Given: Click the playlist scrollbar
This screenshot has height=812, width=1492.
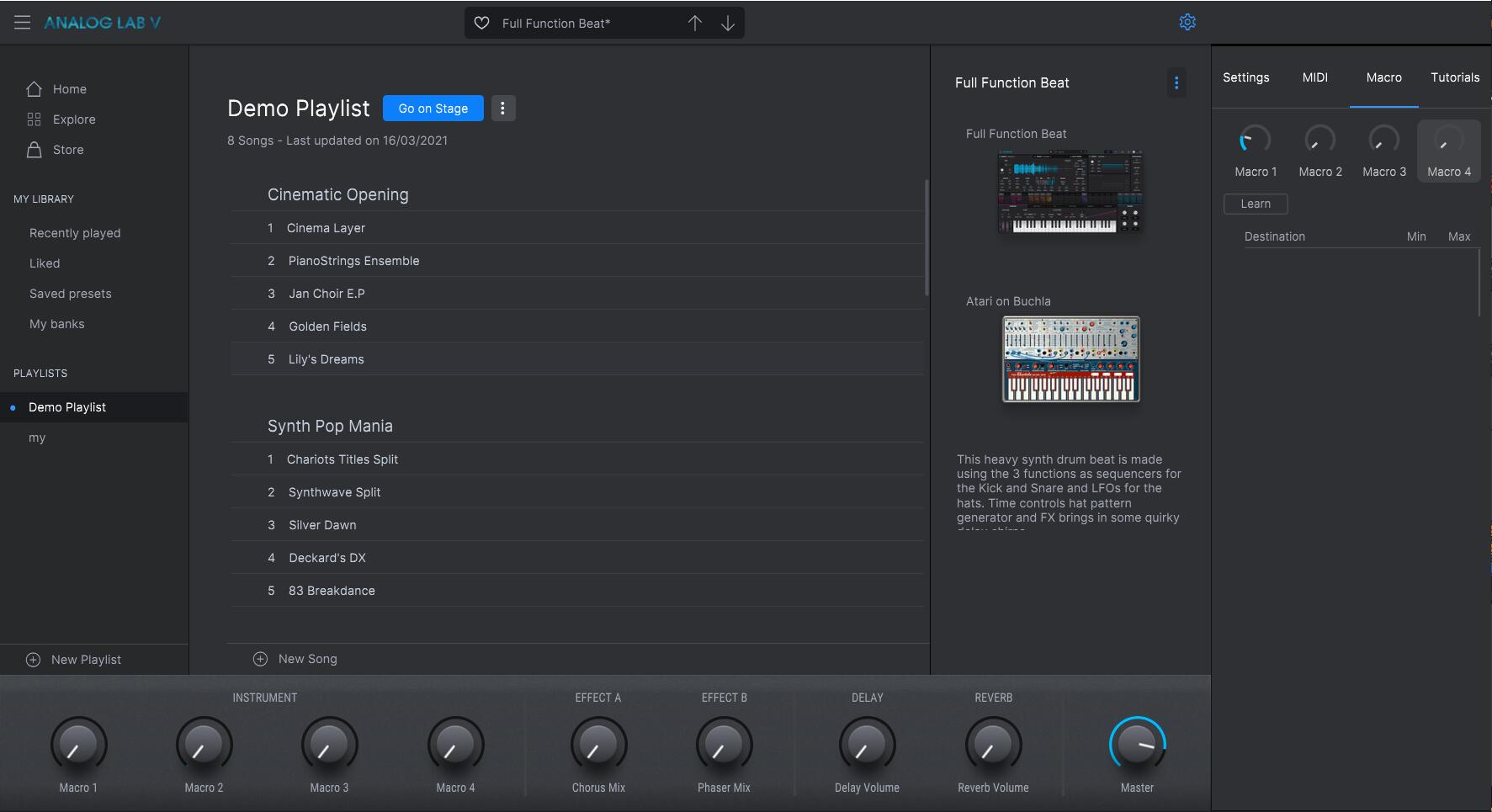Looking at the screenshot, I should (927, 237).
